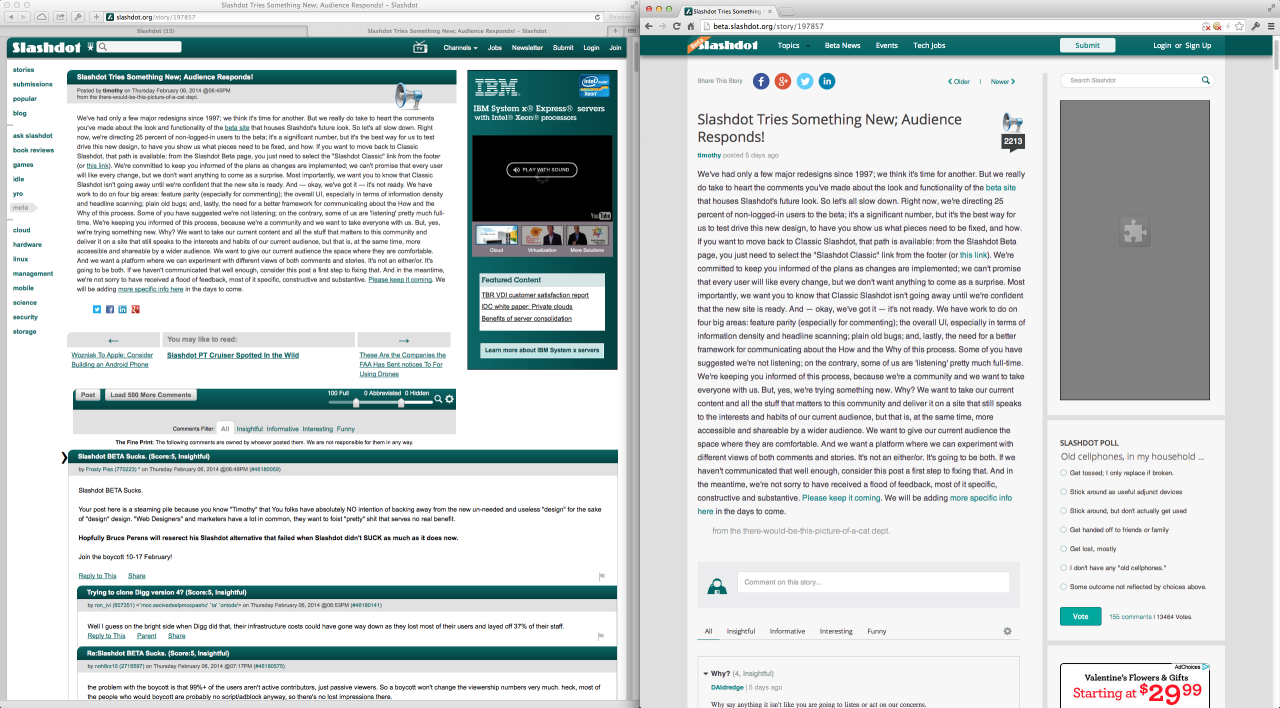Image resolution: width=1280 pixels, height=708 pixels.
Task: Select Funny filter in classic comments
Action: click(346, 428)
